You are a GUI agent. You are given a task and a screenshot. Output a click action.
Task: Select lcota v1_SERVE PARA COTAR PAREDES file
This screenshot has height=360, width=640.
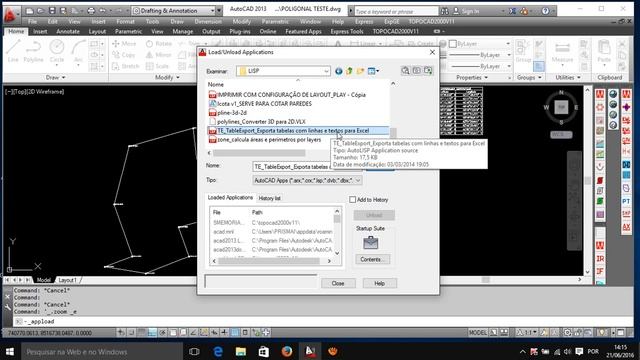pyautogui.click(x=260, y=104)
